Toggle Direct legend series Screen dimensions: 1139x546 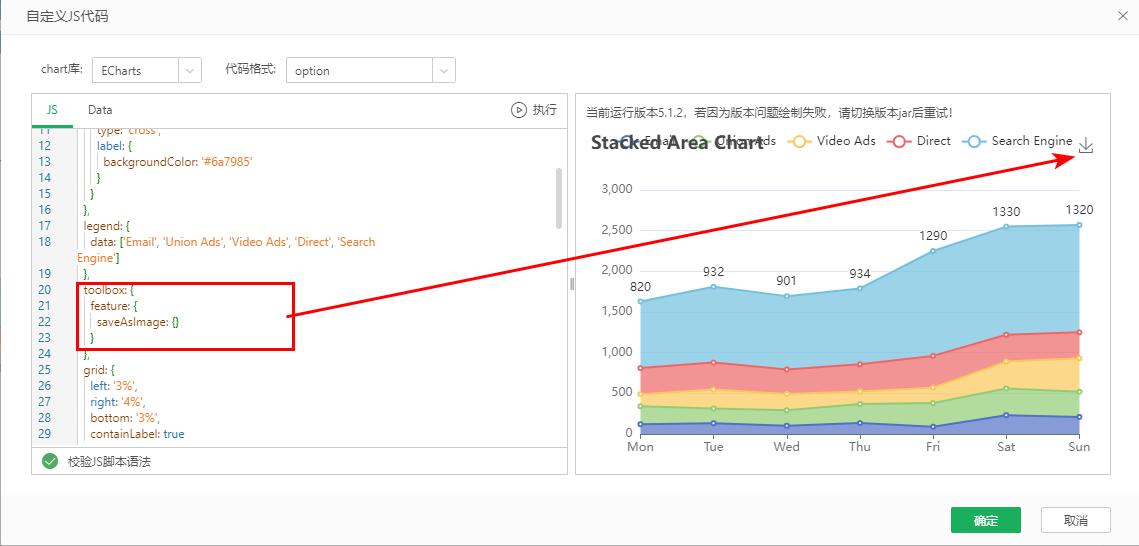pyautogui.click(x=920, y=141)
